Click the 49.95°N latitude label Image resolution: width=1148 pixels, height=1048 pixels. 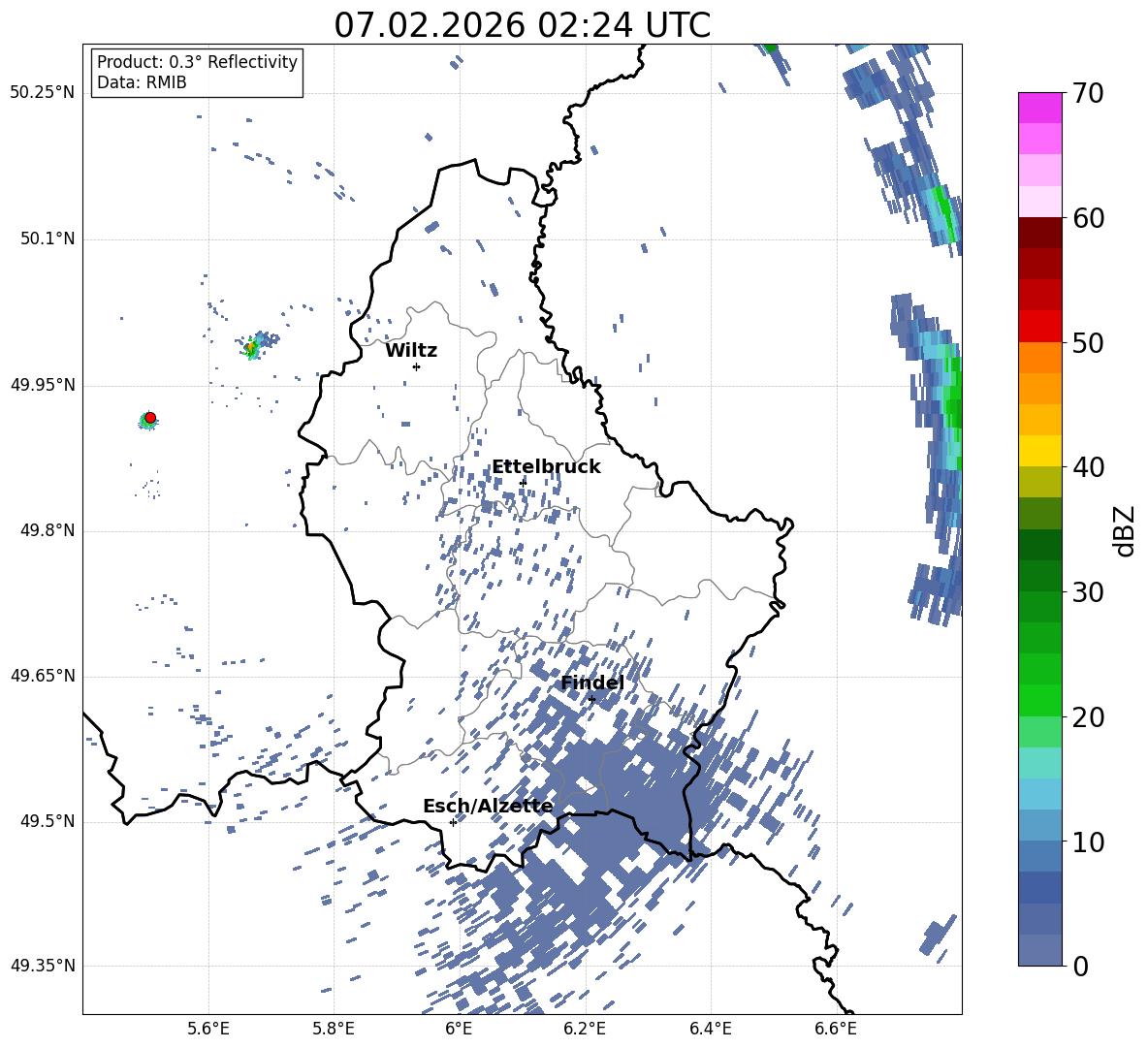43,384
